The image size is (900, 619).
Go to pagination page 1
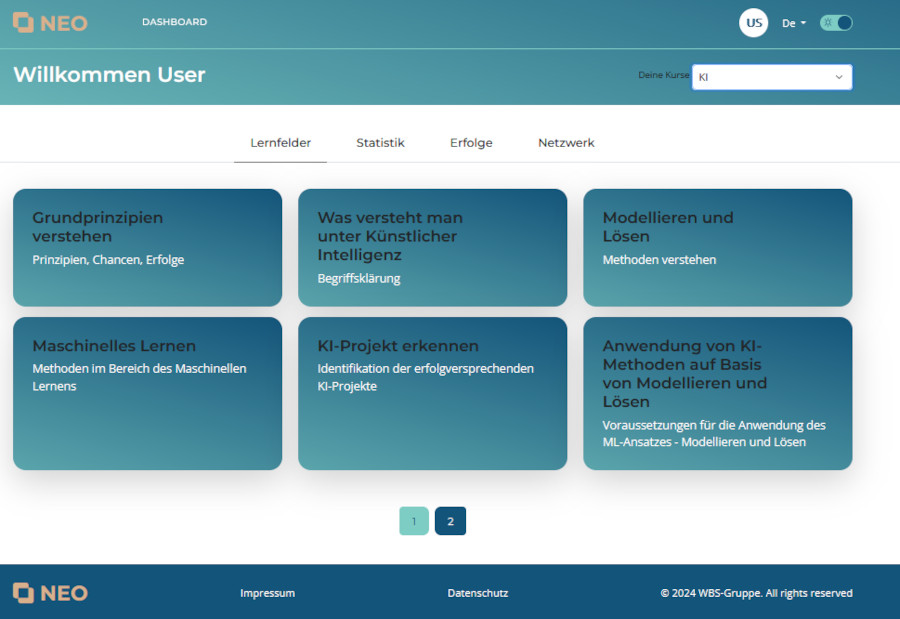pos(414,521)
